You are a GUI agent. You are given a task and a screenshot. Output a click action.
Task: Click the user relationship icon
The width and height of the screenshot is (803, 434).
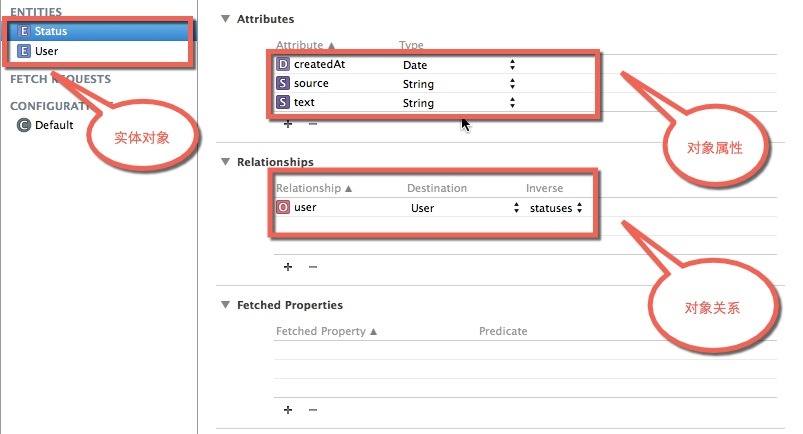pos(283,208)
